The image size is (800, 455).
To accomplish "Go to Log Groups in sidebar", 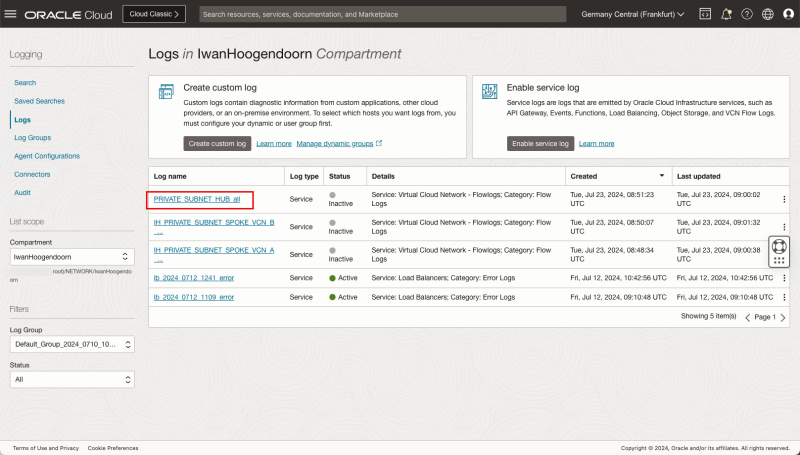I will 32,137.
